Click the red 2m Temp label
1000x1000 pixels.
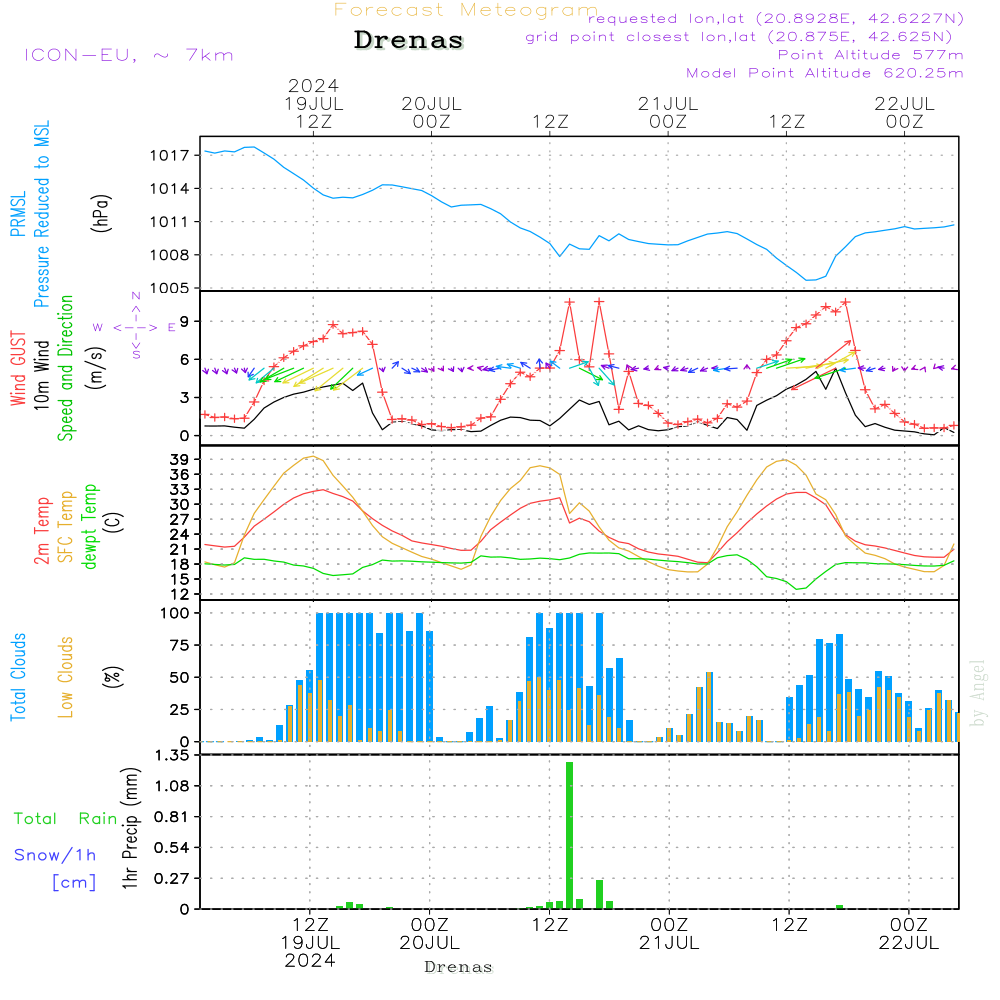coord(42,532)
